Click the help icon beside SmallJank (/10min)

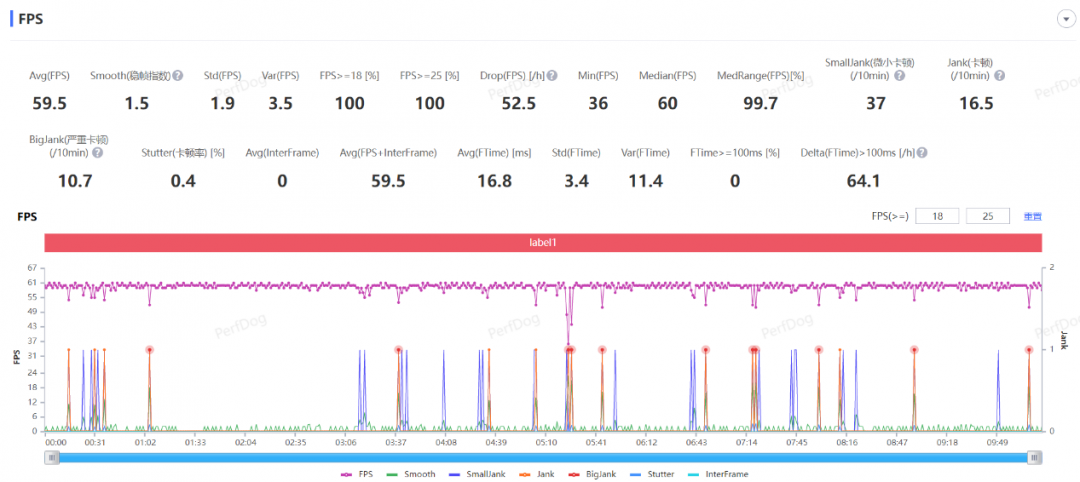pos(899,76)
